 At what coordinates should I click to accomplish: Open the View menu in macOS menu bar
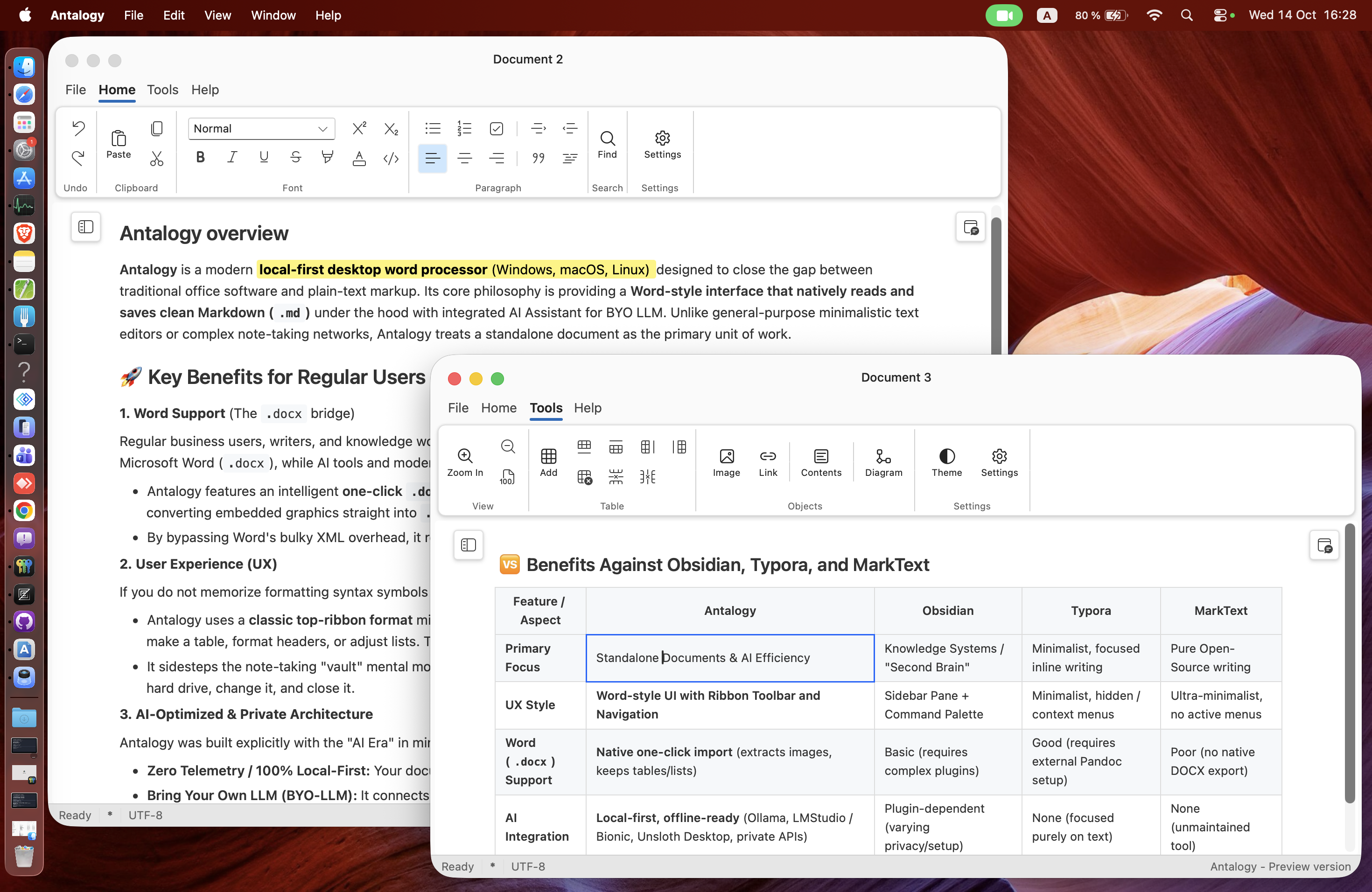pyautogui.click(x=217, y=15)
